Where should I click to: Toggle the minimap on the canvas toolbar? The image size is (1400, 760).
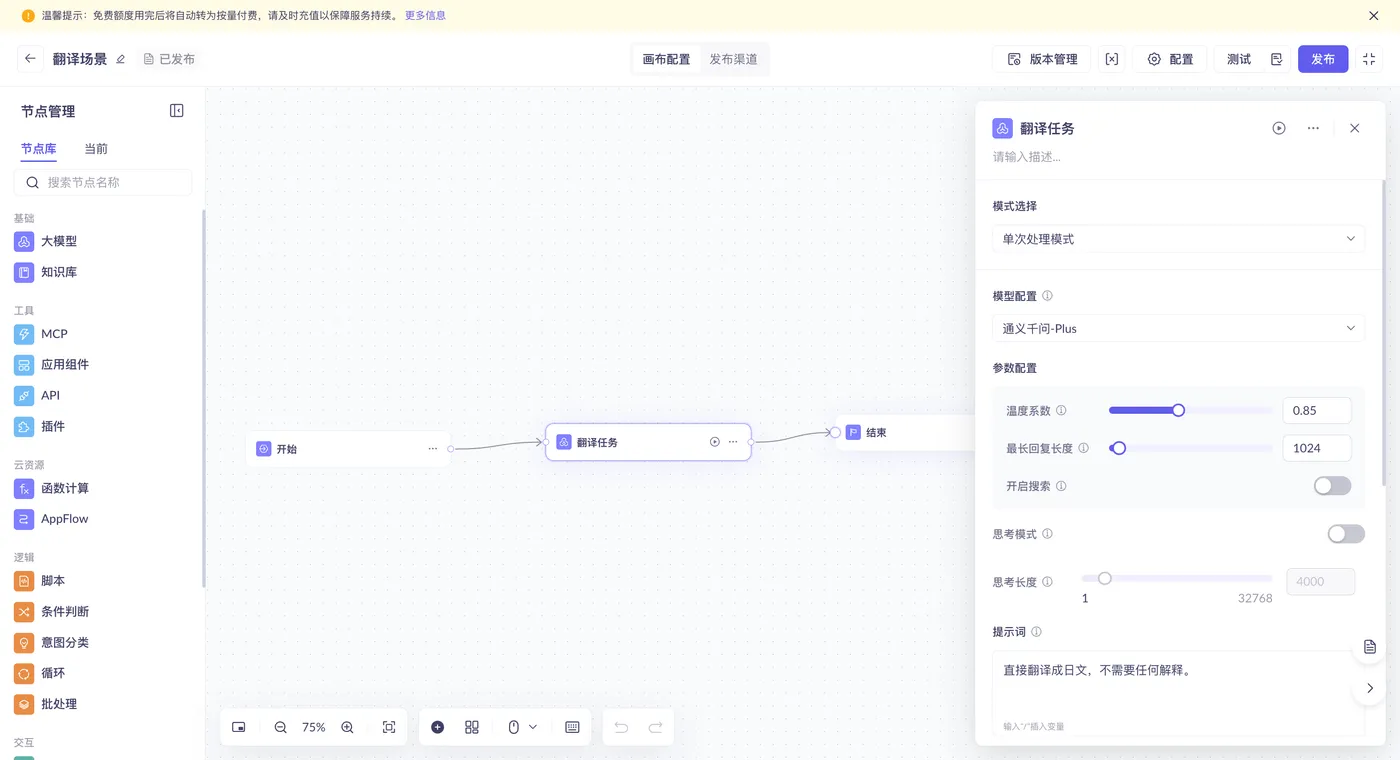point(239,727)
